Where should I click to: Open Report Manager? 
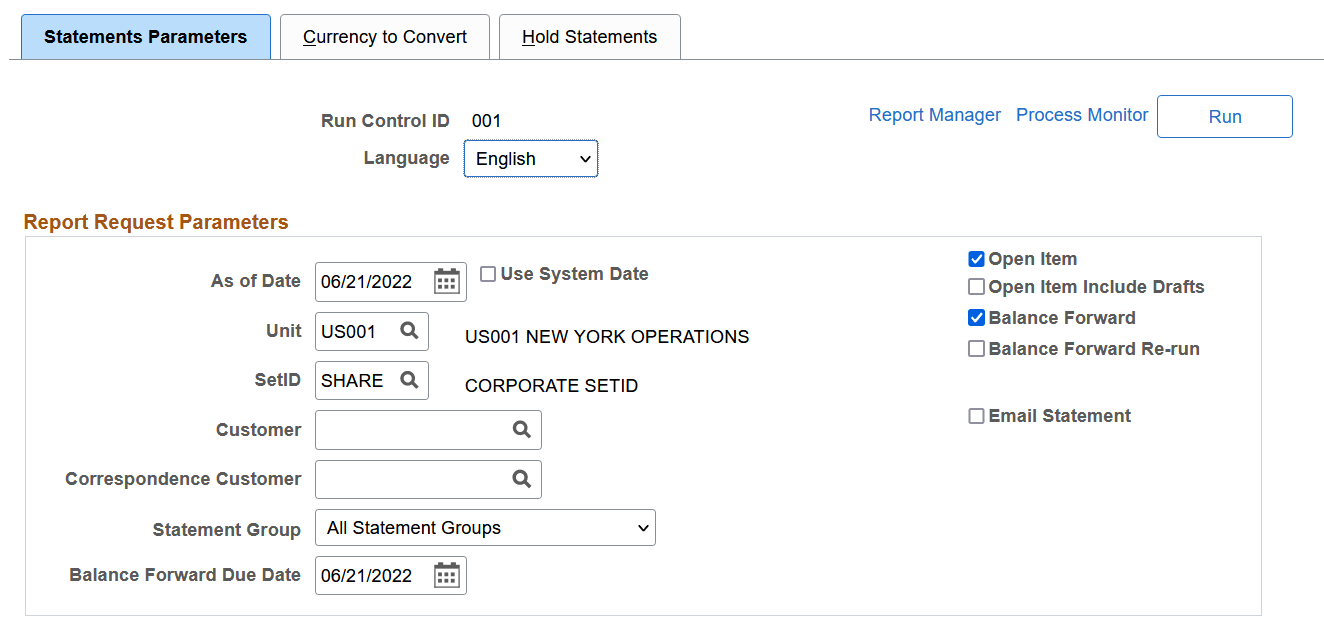coord(934,115)
